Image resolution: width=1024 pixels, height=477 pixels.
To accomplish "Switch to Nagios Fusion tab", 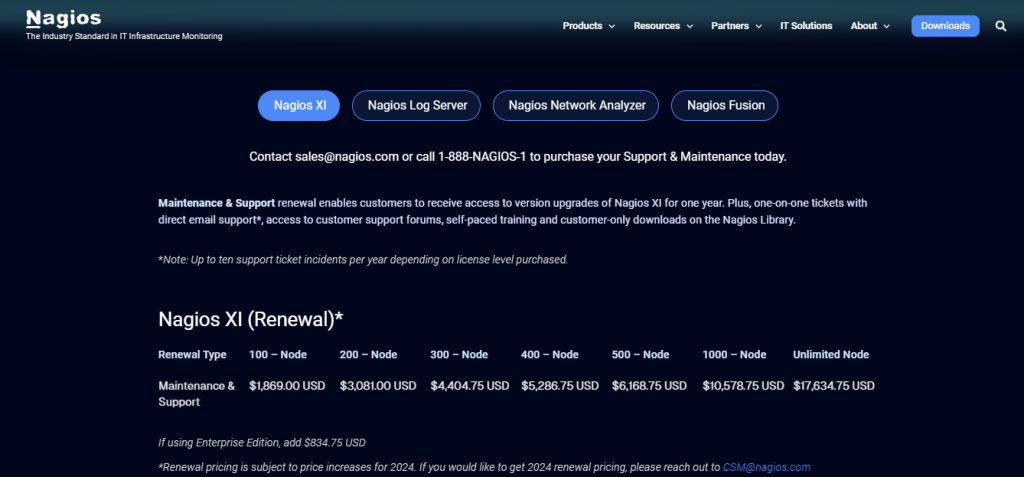I will click(x=726, y=105).
